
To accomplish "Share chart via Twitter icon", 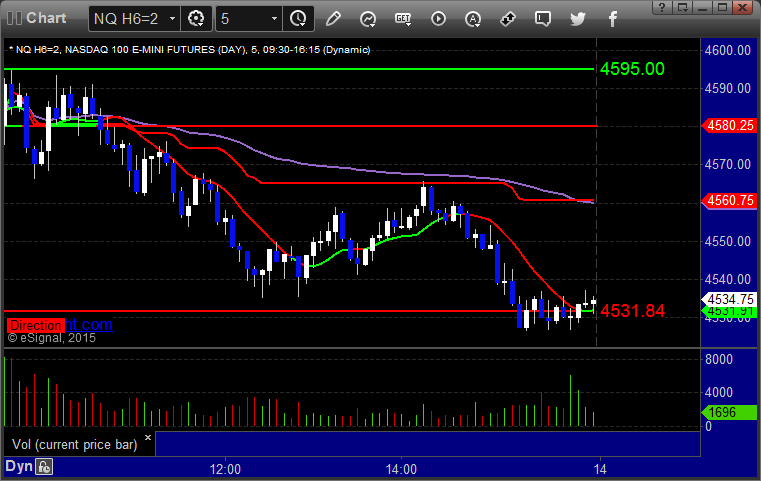I will (x=578, y=19).
